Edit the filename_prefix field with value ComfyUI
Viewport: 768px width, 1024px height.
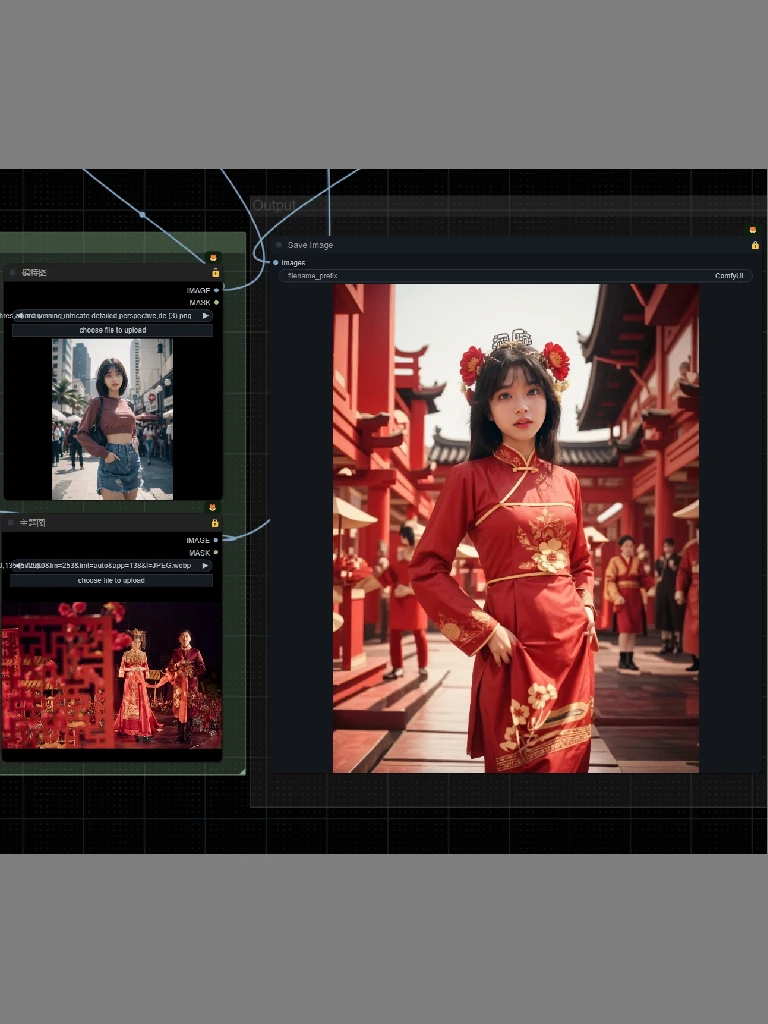516,276
